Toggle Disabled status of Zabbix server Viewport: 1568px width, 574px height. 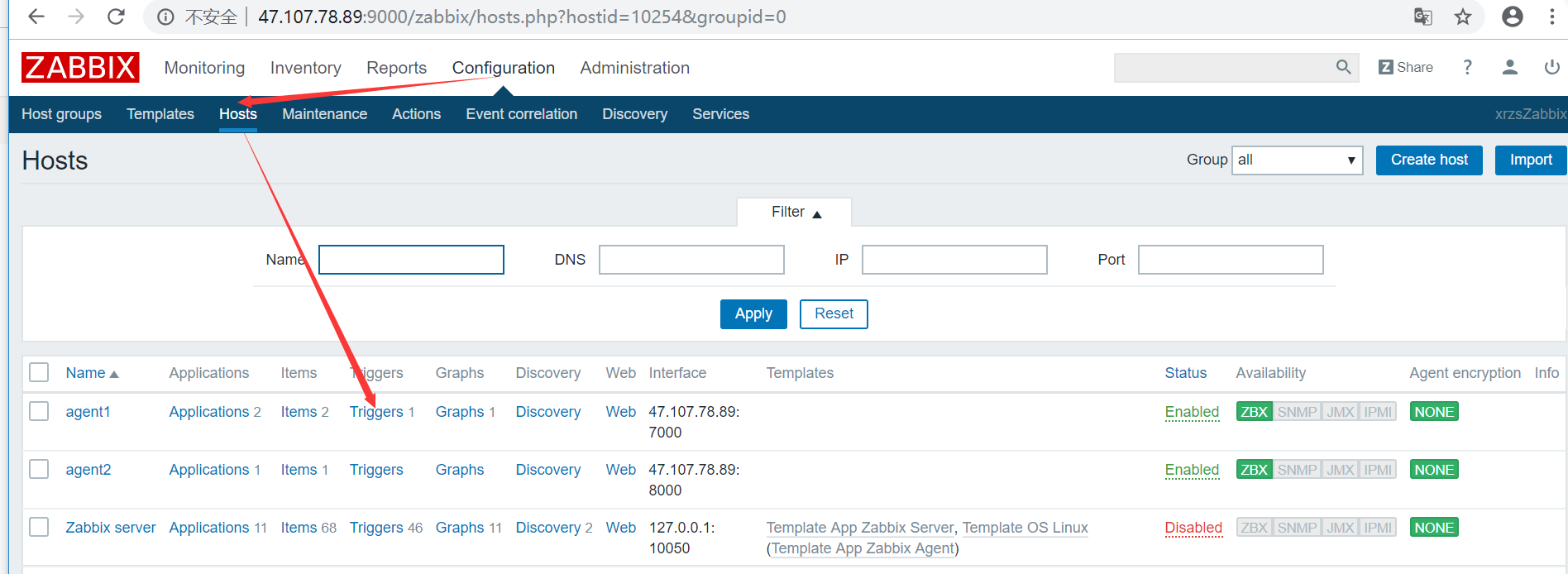tap(1193, 528)
